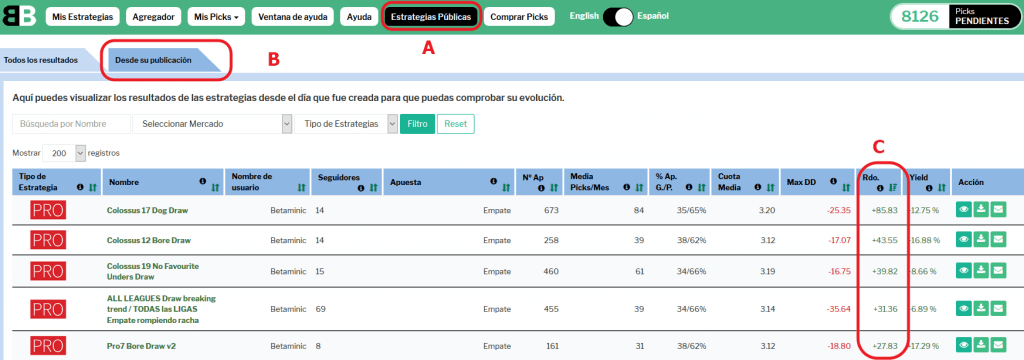View the Colossus 17 Dog Draw strategy (eye icon)
The image size is (1024, 360).
pyautogui.click(x=963, y=210)
